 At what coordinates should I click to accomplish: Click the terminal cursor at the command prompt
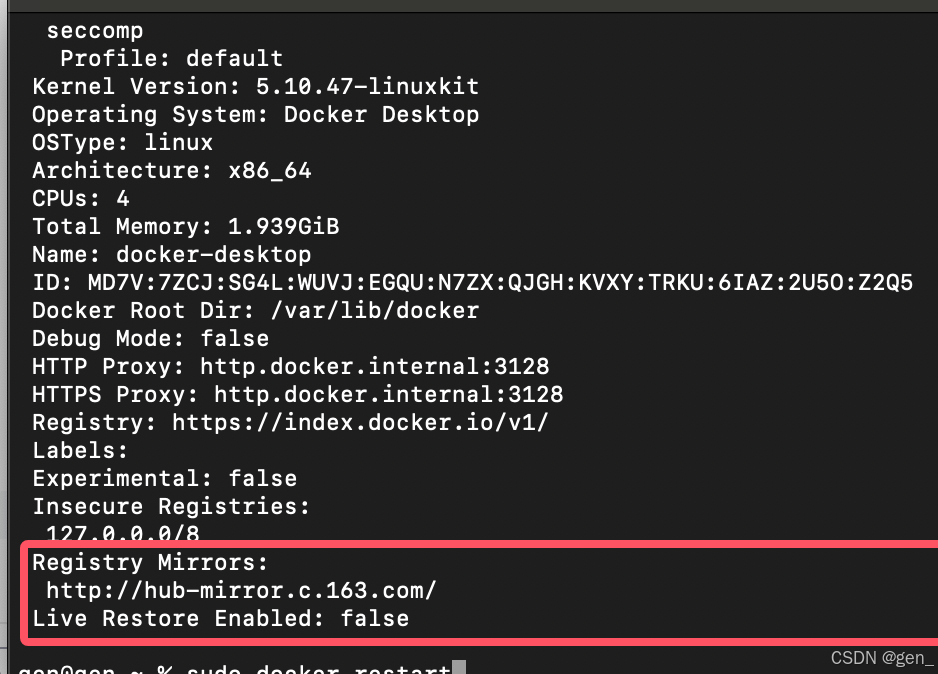click(459, 667)
